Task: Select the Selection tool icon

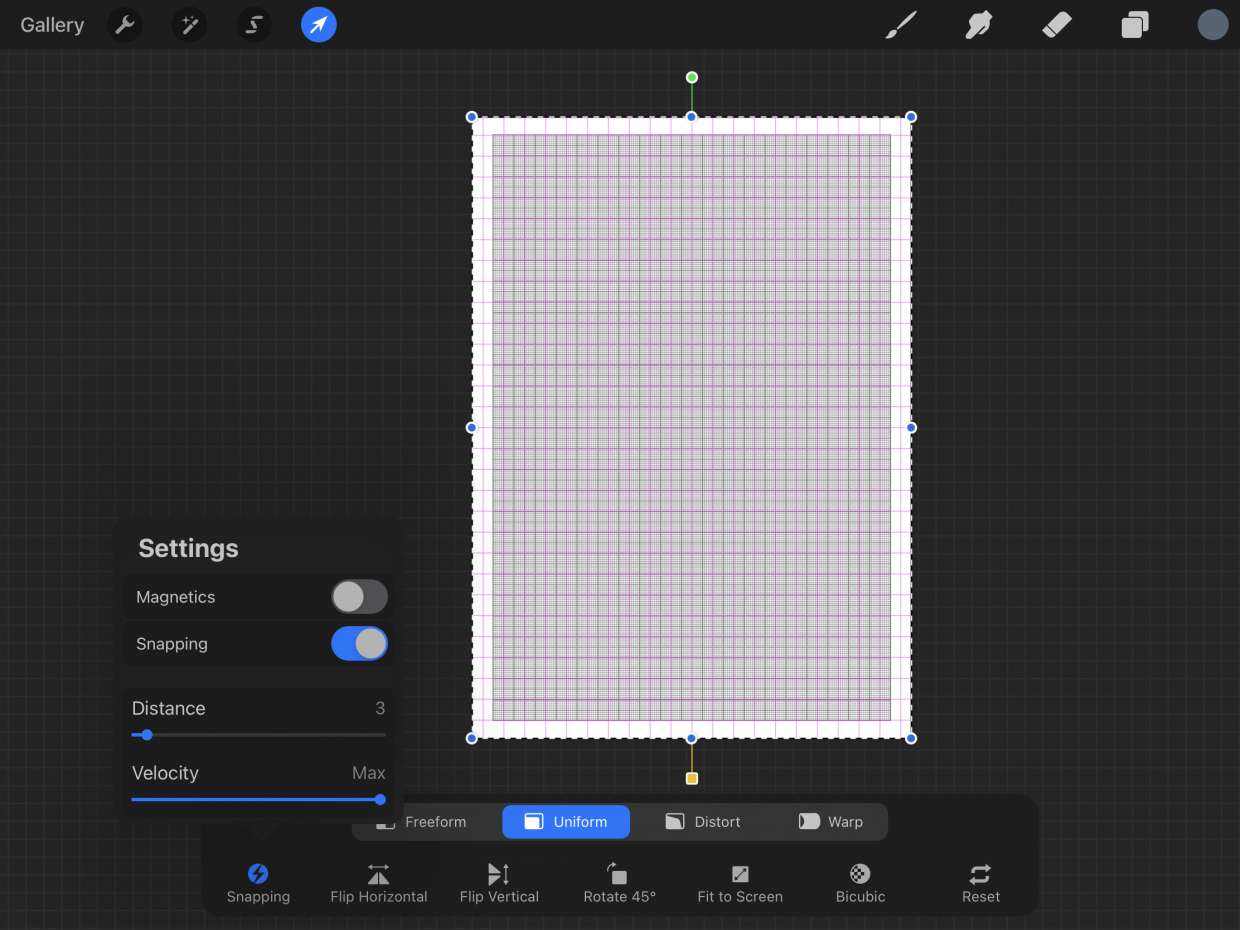Action: click(254, 25)
